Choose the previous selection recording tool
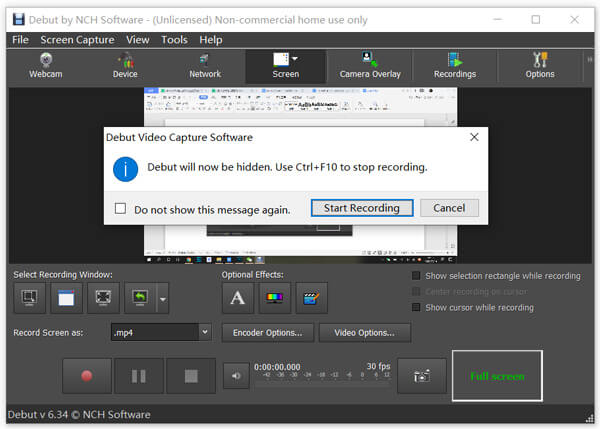Viewport: 600px width, 429px height. [x=140, y=298]
